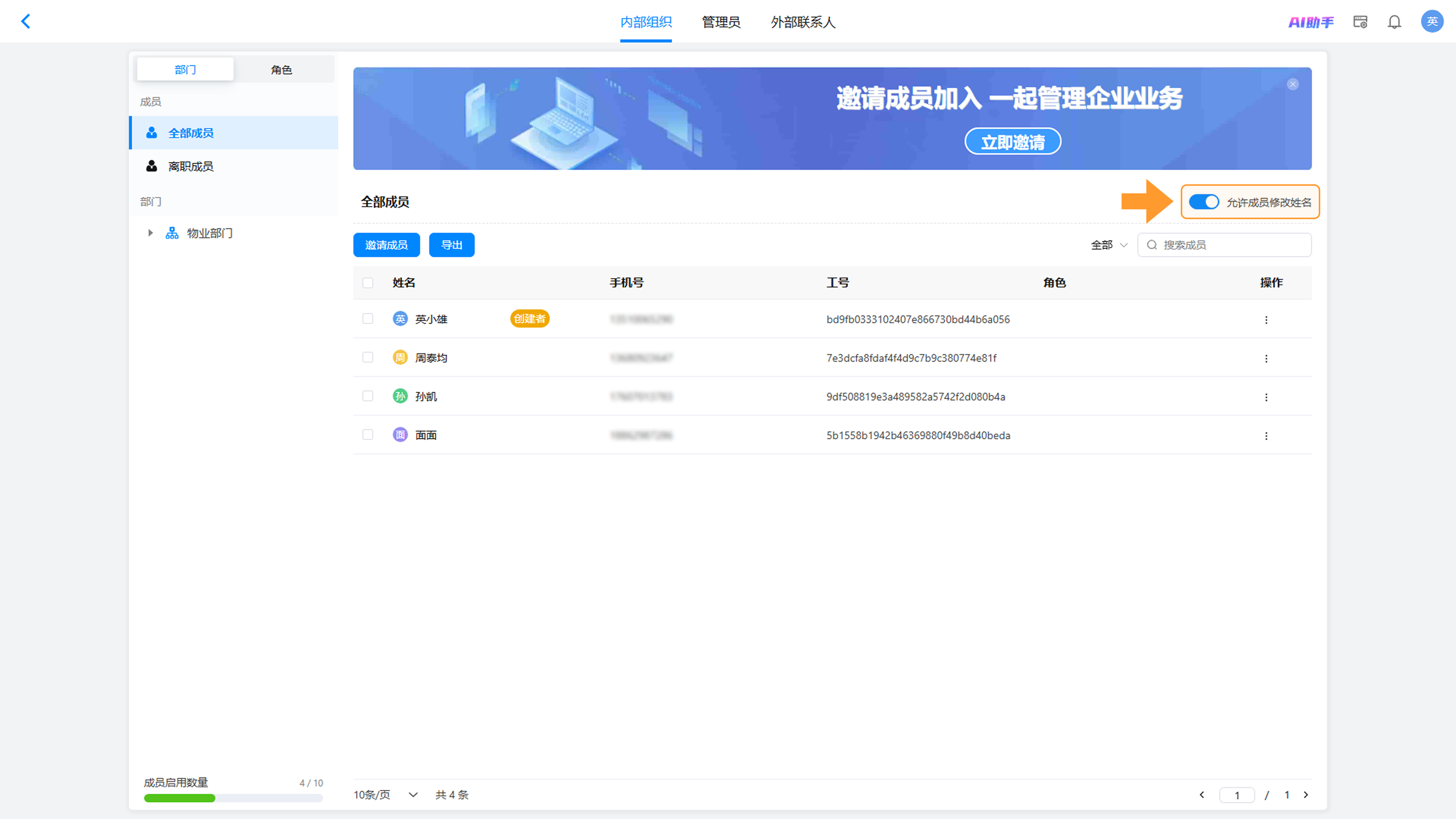Switch to 外部联系人 tab
Image resolution: width=1456 pixels, height=819 pixels.
(x=803, y=22)
